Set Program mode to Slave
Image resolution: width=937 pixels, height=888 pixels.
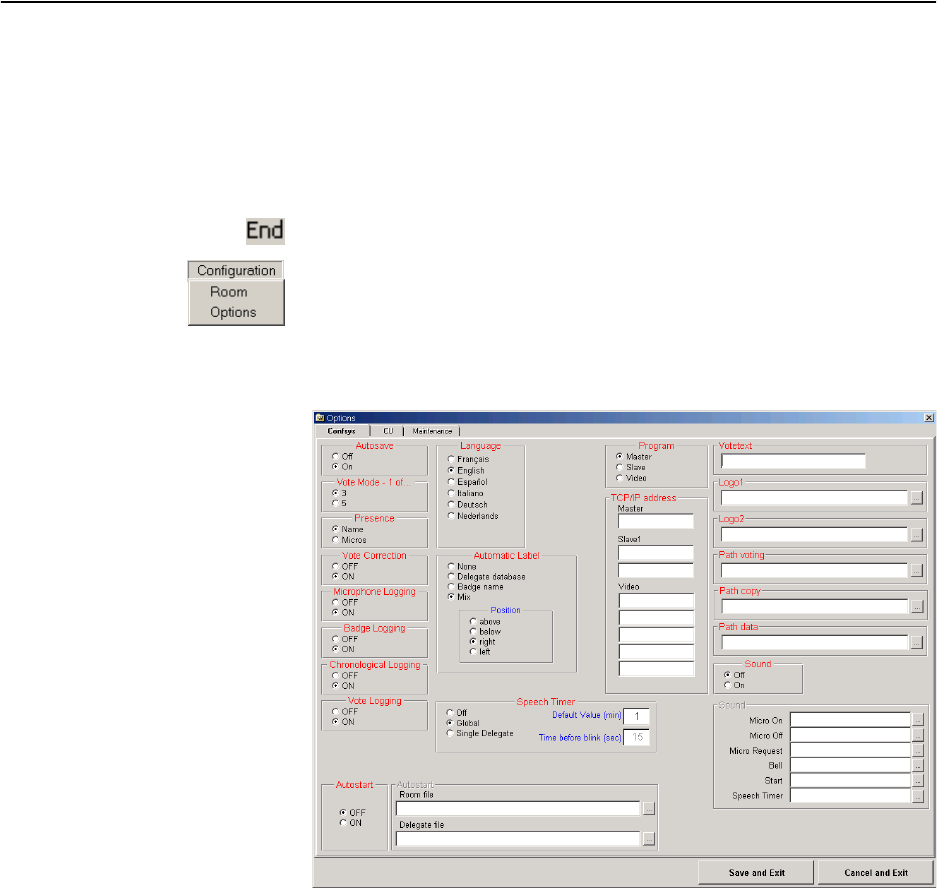[x=619, y=467]
